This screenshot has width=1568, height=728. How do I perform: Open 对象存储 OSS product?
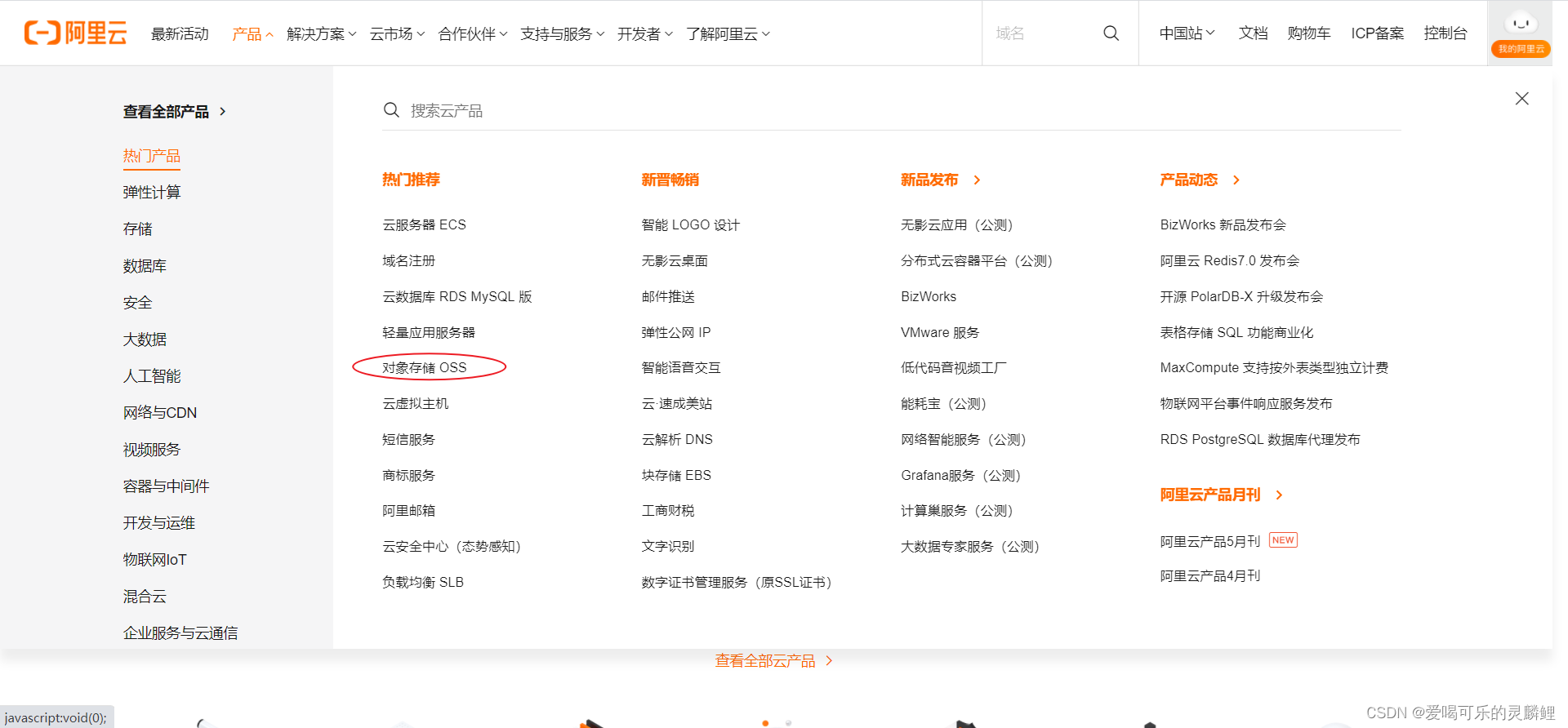click(425, 368)
